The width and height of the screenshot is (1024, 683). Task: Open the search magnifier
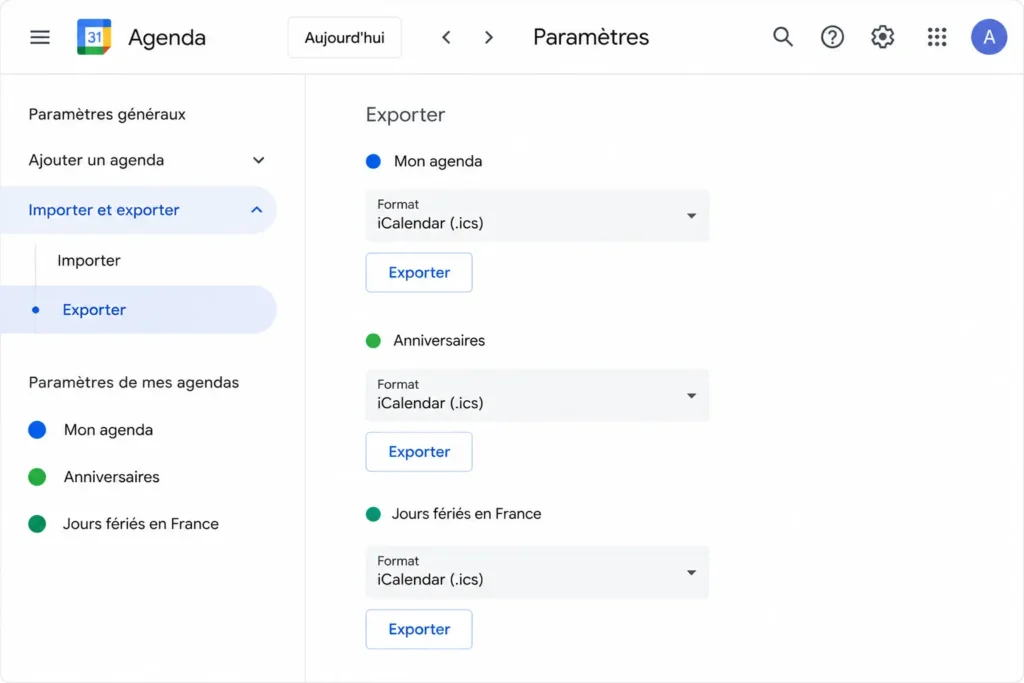pyautogui.click(x=782, y=37)
